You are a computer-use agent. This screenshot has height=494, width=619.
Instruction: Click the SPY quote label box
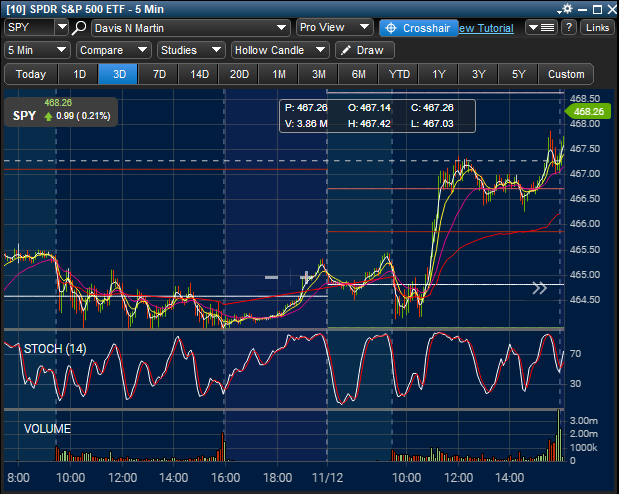tap(61, 112)
